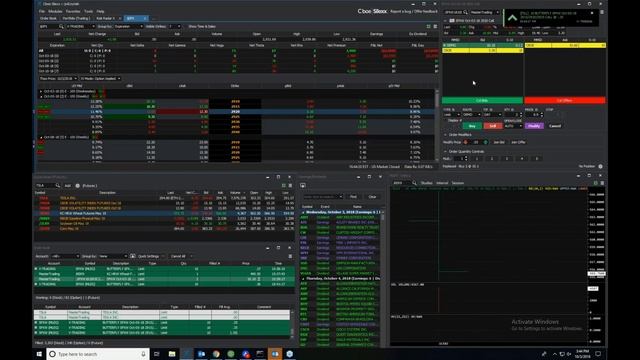
Task: Tick checkbox of last V-TRADING working order row
Action: point(36,284)
